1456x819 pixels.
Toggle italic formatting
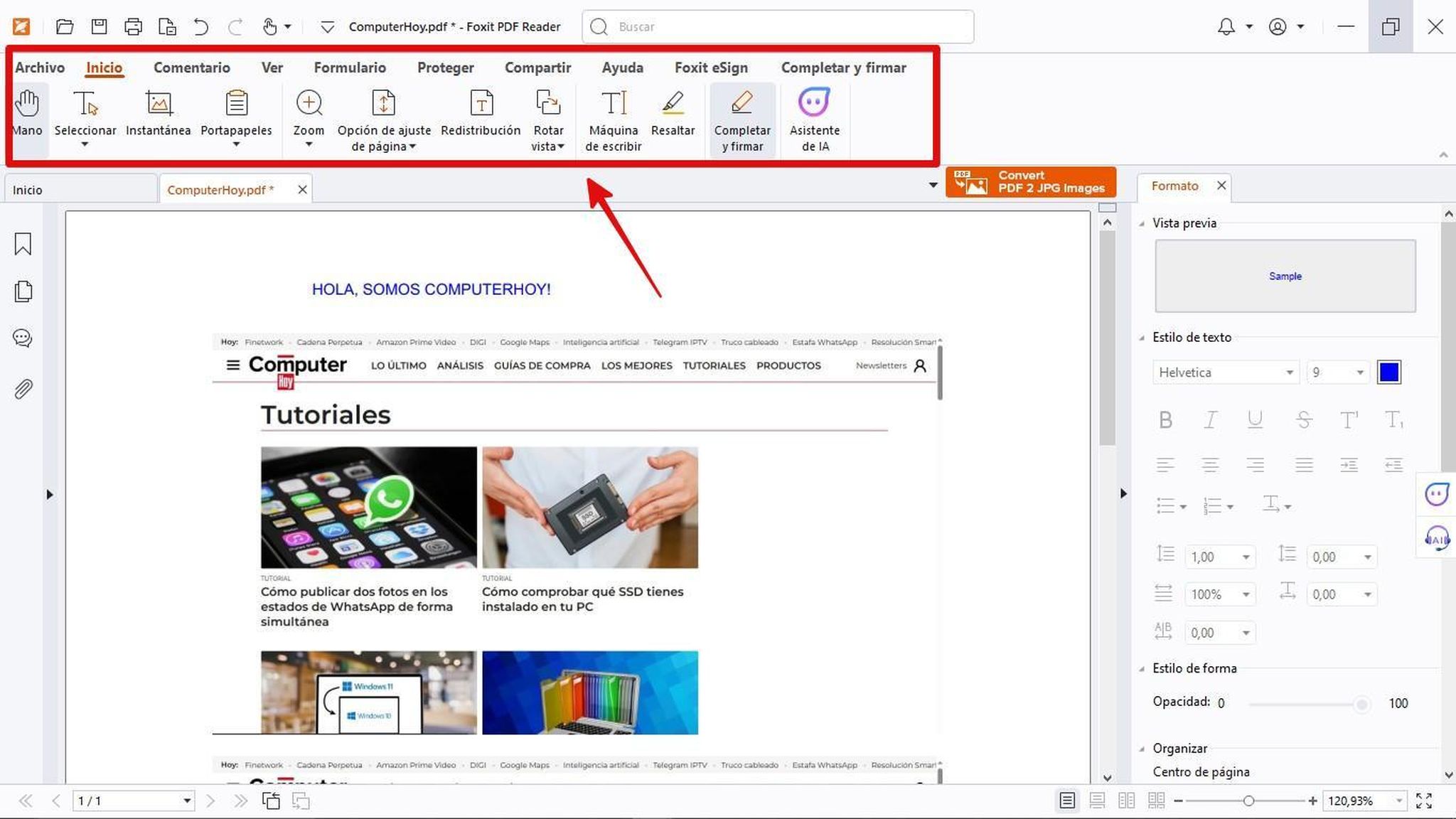(1210, 419)
